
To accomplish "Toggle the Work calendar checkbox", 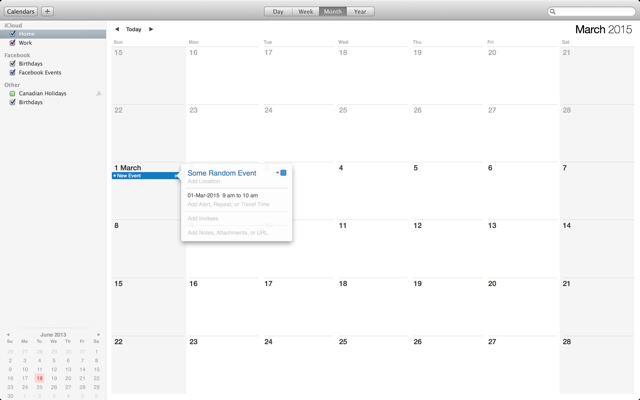I will (13, 42).
